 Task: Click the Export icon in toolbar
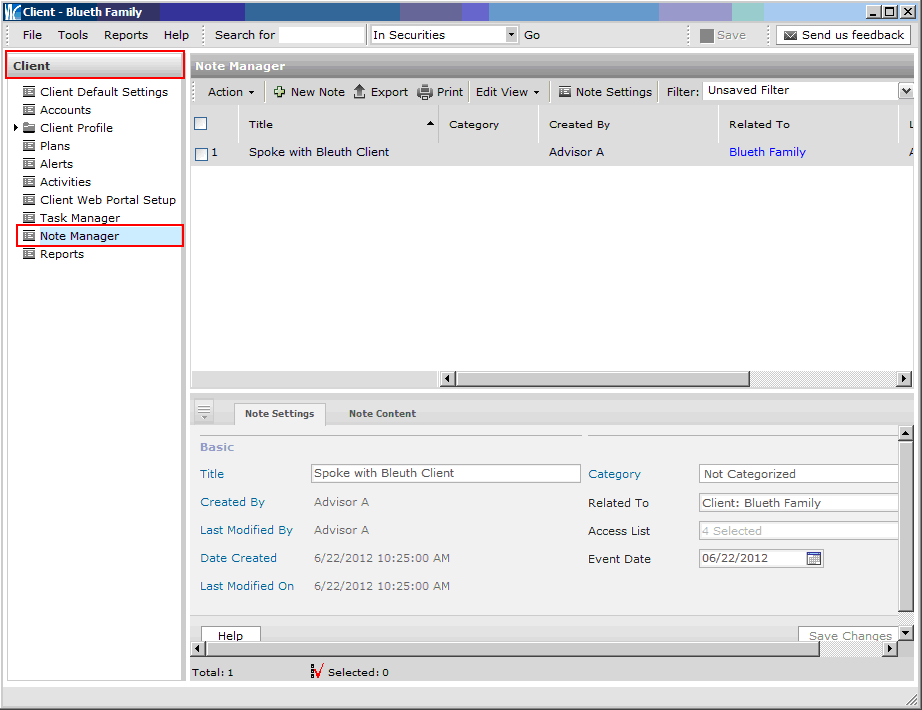pyautogui.click(x=360, y=92)
